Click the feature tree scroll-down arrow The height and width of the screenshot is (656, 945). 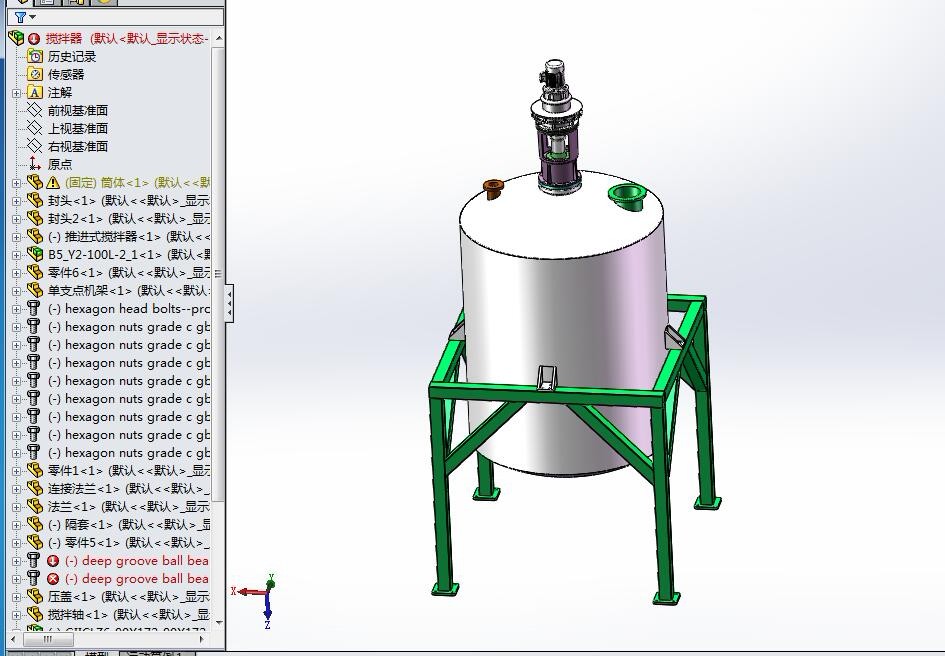tap(219, 622)
